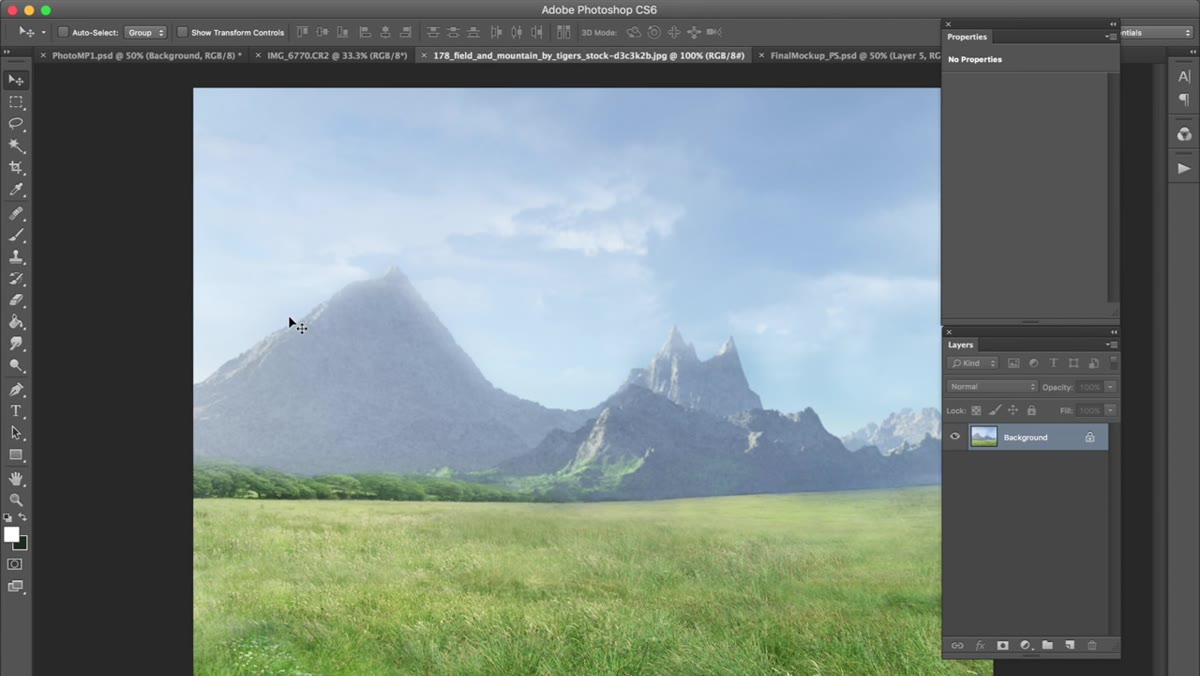The height and width of the screenshot is (676, 1200).
Task: Create a new group folder
Action: [1047, 646]
